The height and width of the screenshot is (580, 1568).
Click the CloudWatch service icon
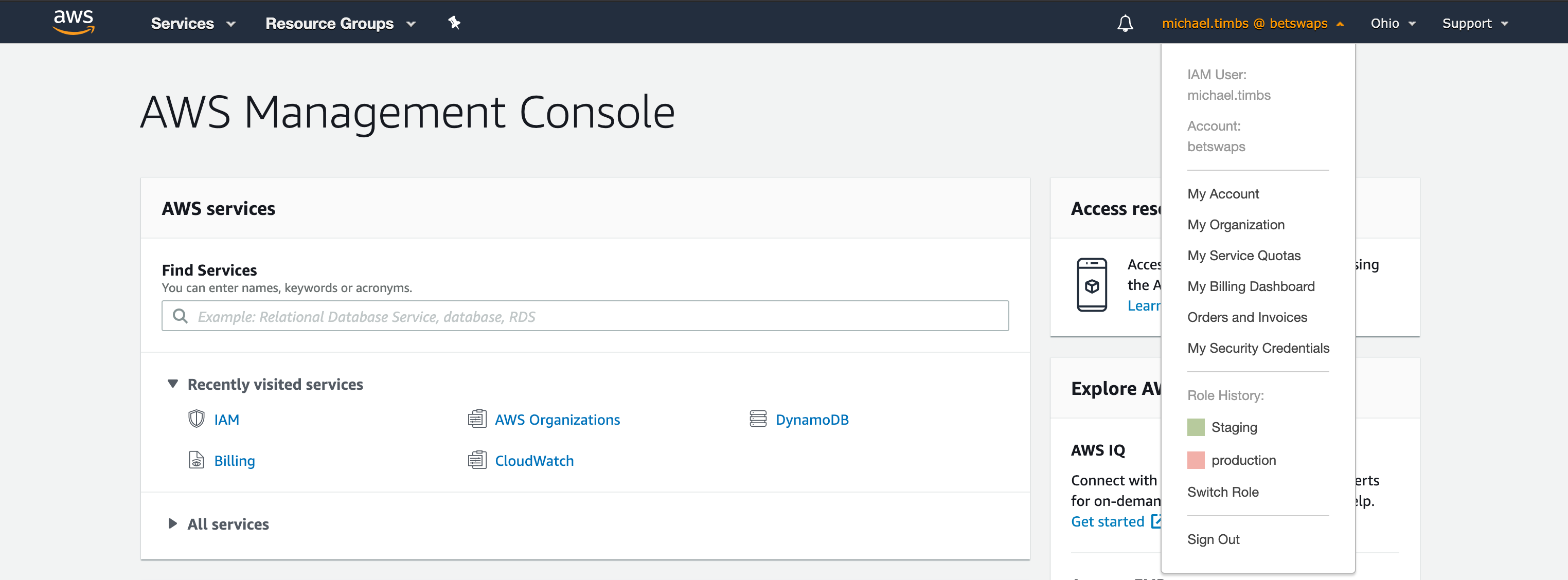[x=476, y=460]
